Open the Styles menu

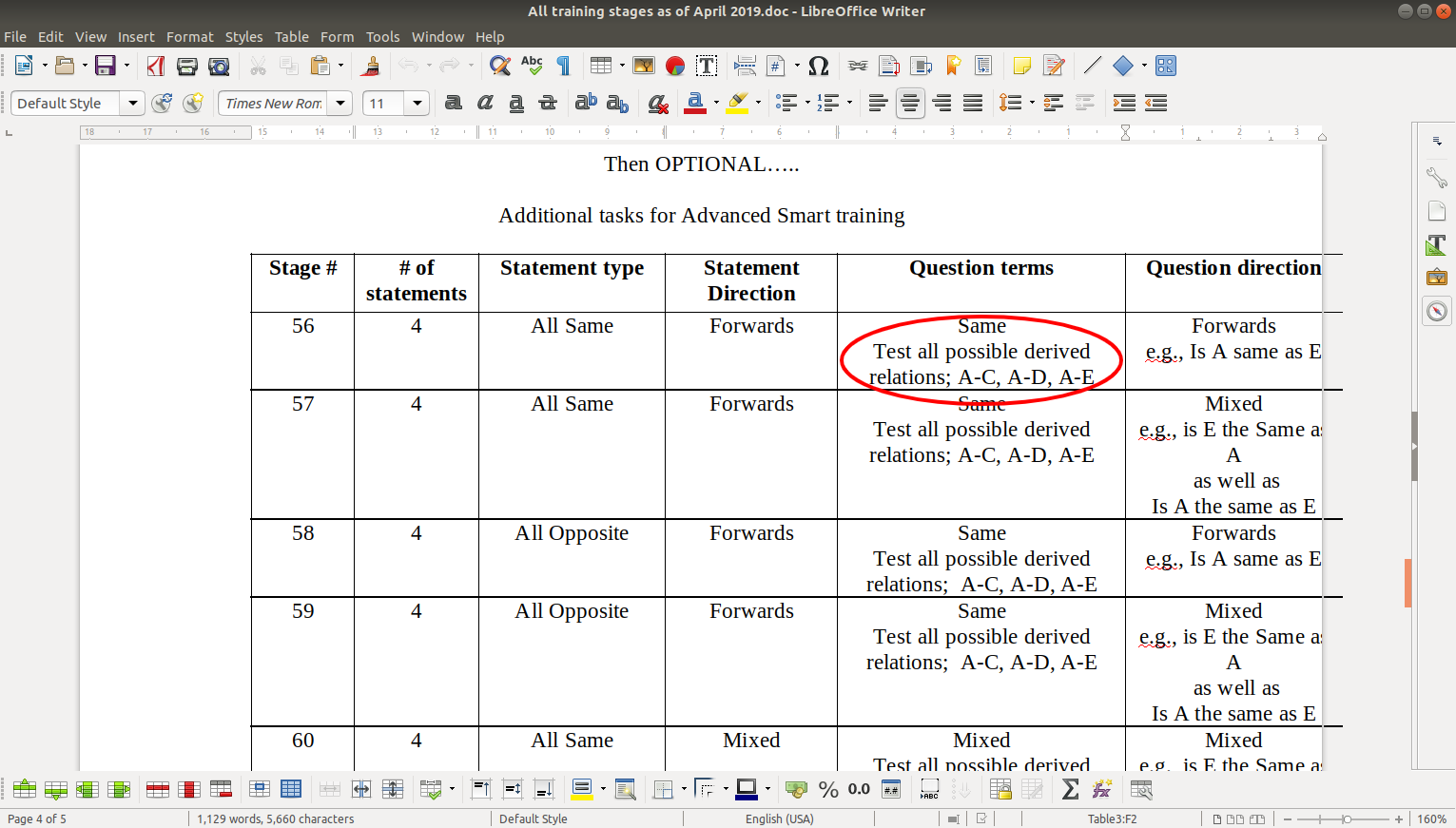click(243, 37)
